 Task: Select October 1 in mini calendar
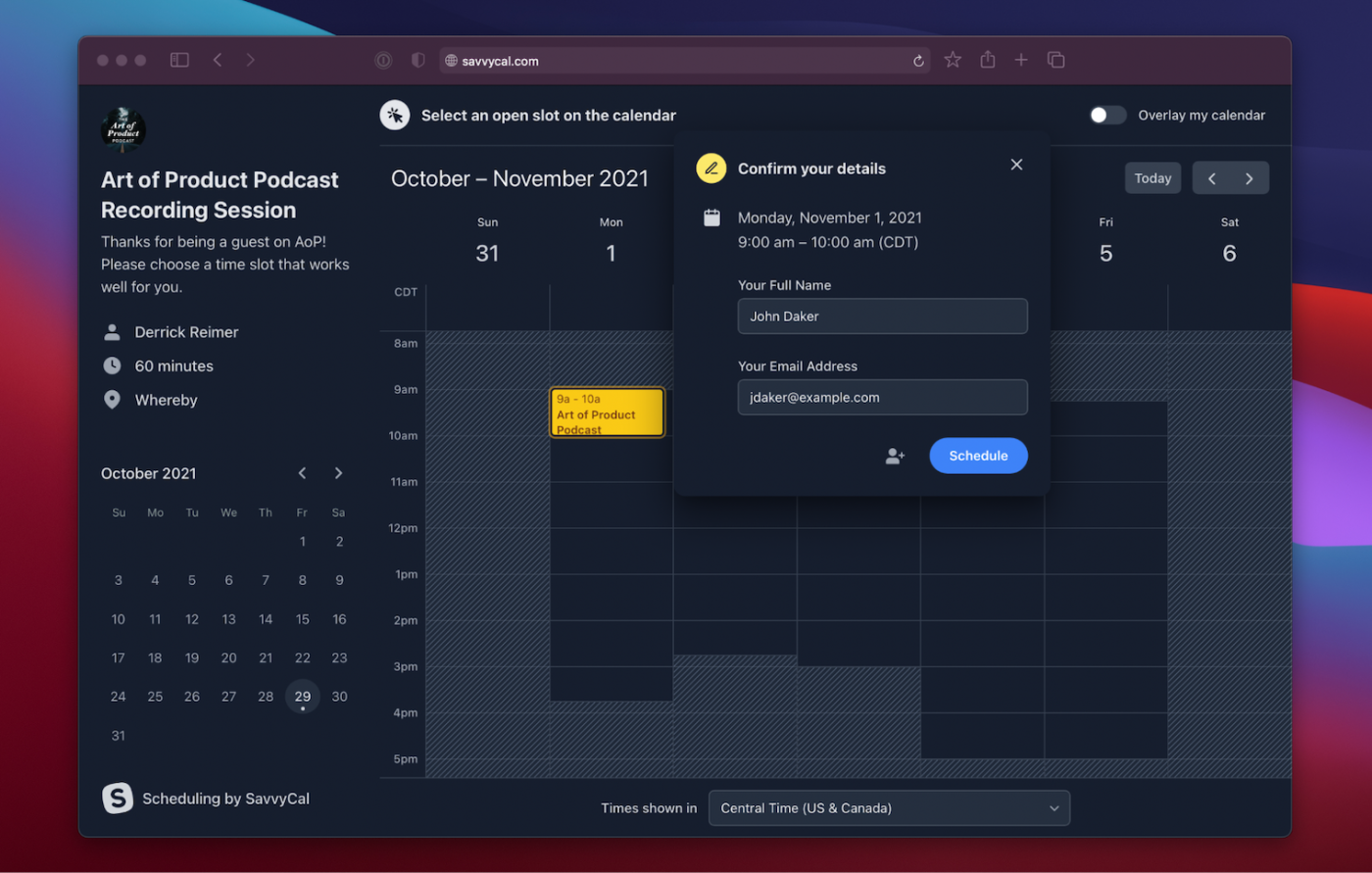coord(303,541)
